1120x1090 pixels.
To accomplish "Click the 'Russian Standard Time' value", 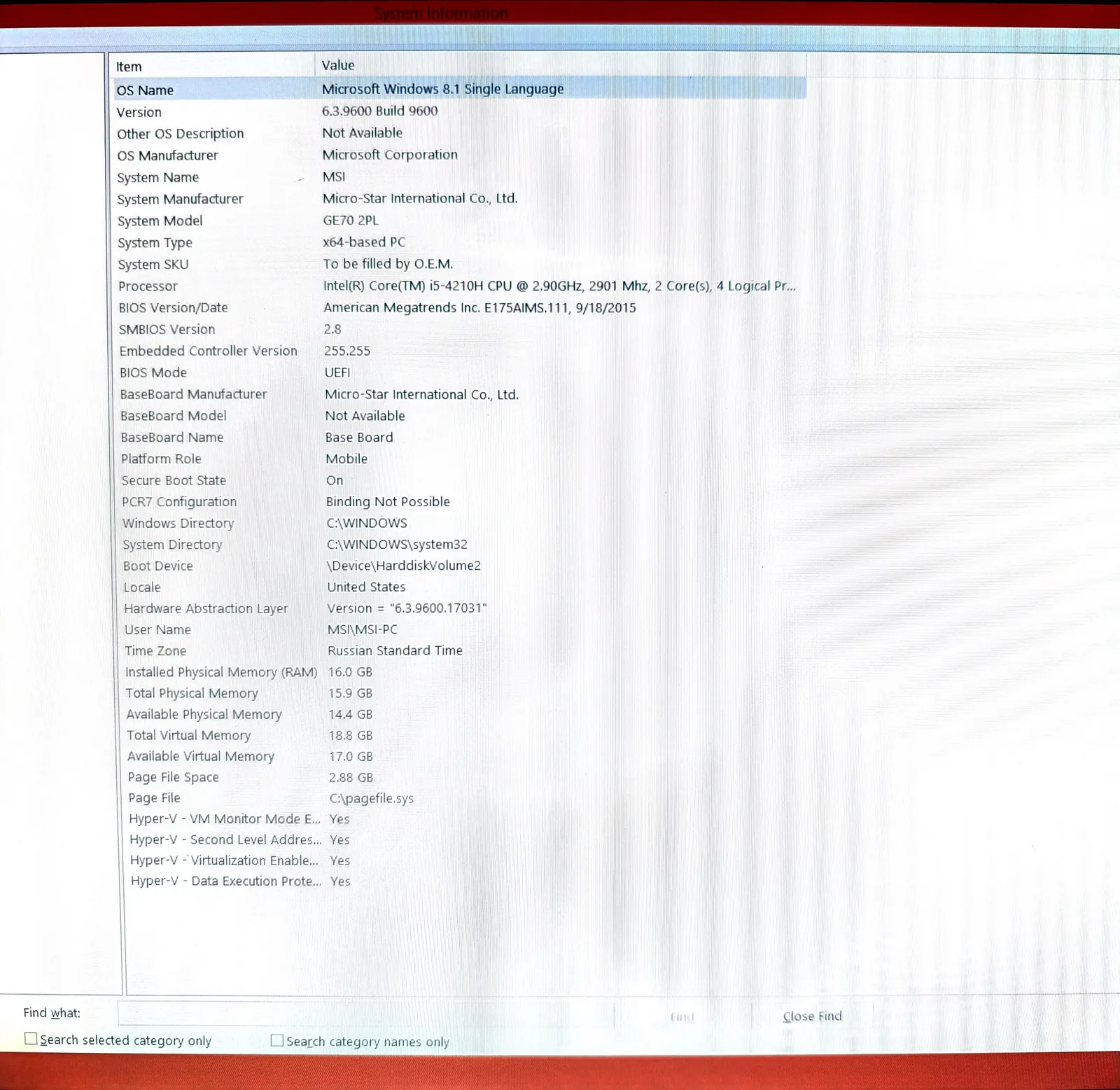I will click(x=395, y=650).
